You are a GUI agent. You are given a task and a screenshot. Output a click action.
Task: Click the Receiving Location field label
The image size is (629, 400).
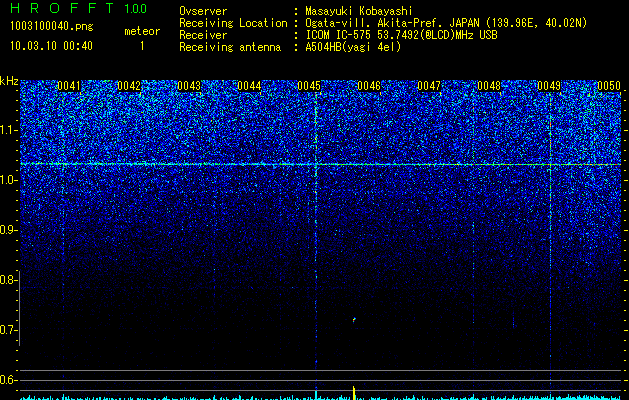233,23
